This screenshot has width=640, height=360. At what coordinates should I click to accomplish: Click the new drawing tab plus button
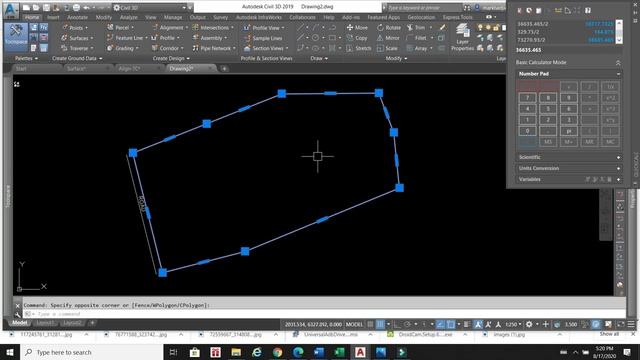(x=224, y=69)
